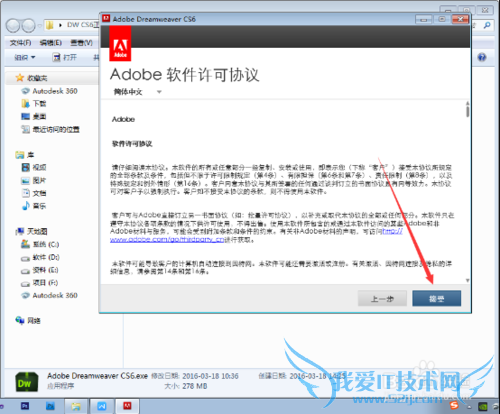Select 软件 (D:) drive

point(40,257)
